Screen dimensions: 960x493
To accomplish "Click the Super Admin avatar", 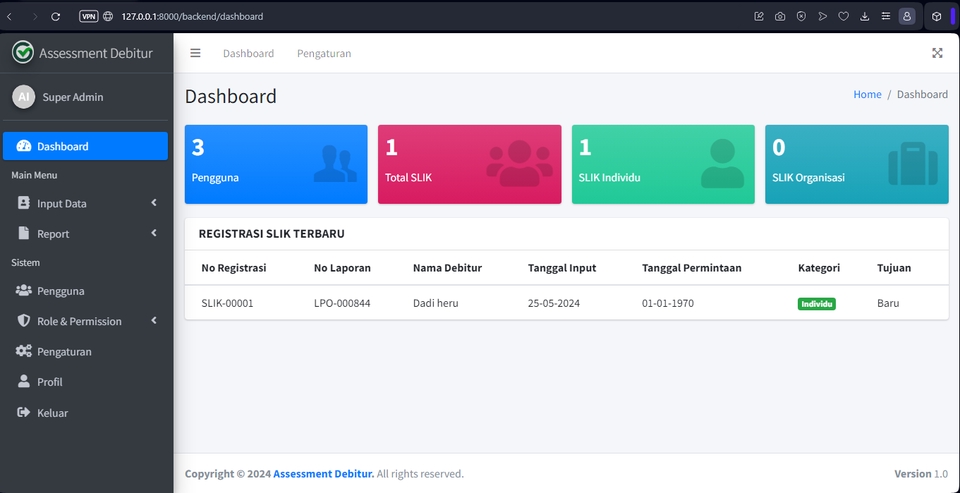I will click(23, 97).
